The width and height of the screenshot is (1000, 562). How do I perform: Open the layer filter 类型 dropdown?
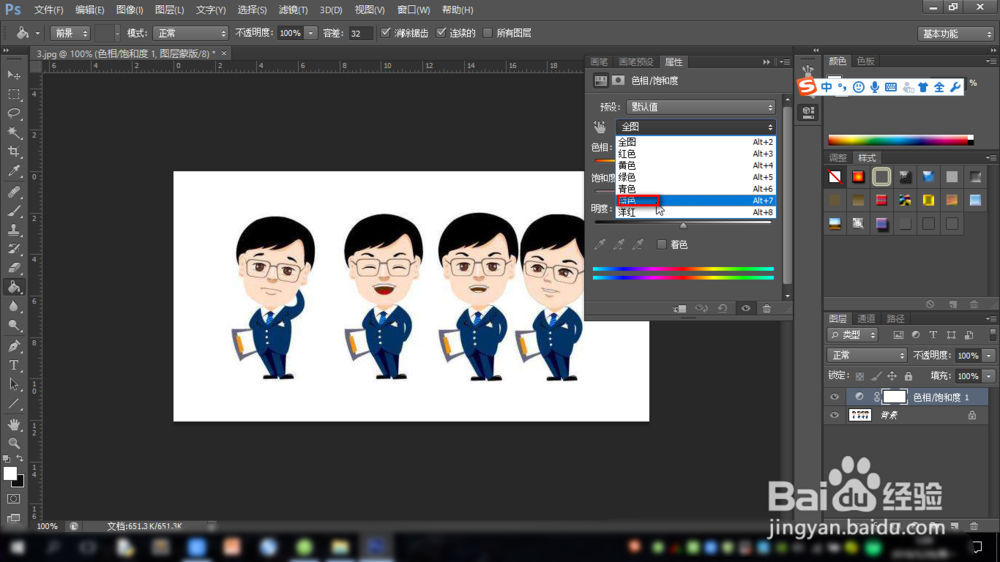[x=853, y=335]
